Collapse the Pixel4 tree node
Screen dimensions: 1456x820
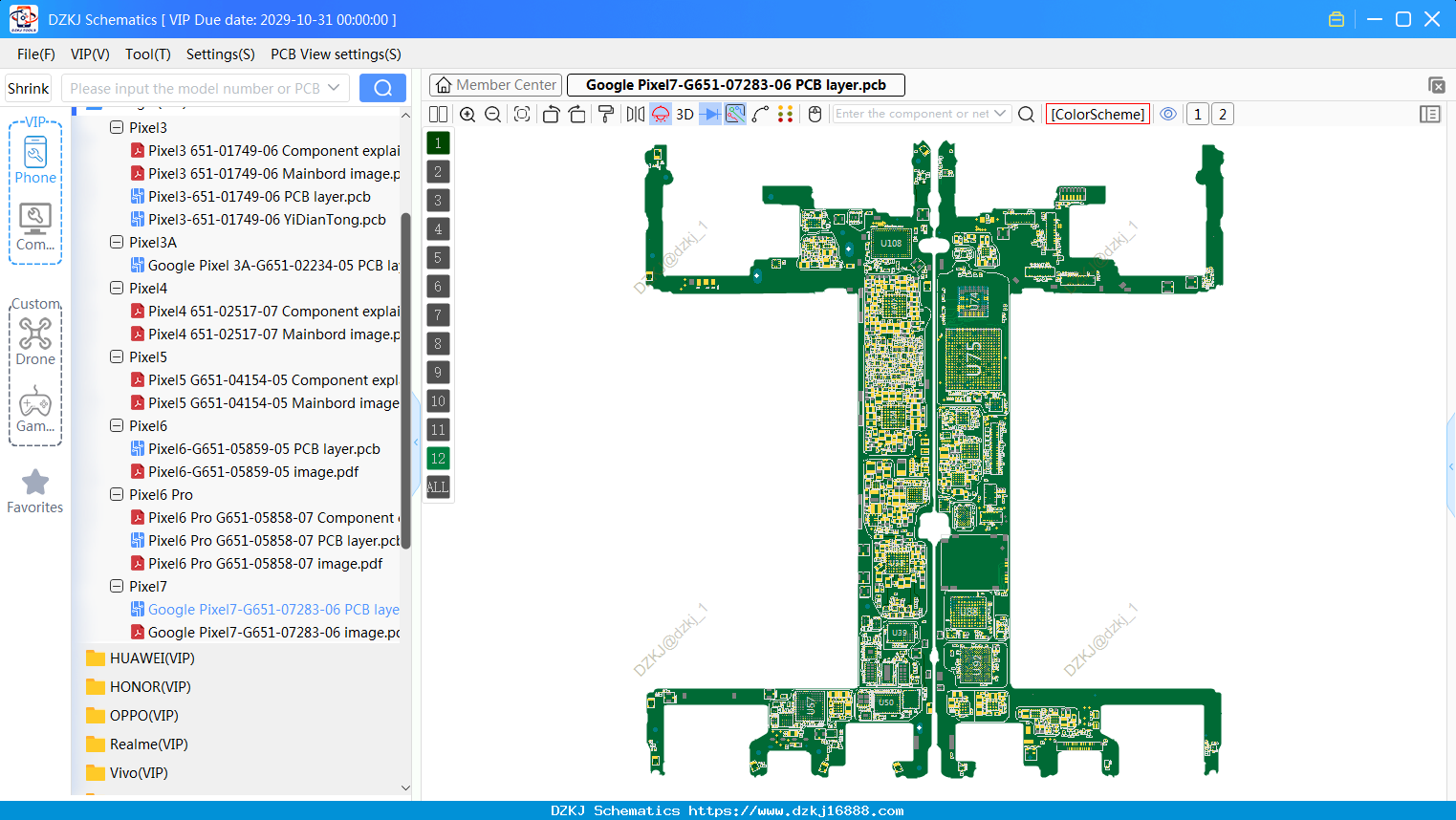tap(117, 288)
